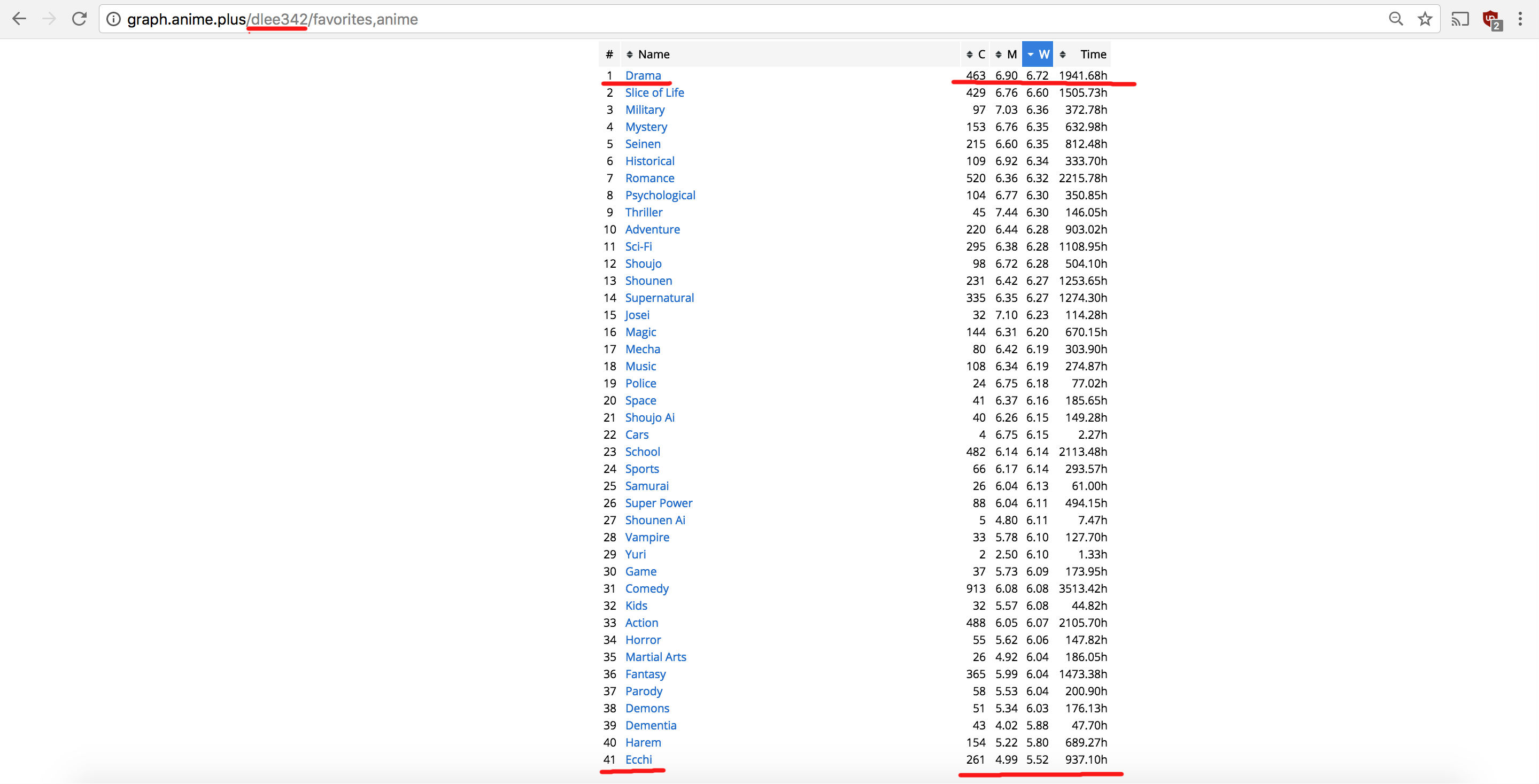
Task: Open the Magic genre link
Action: (x=640, y=332)
